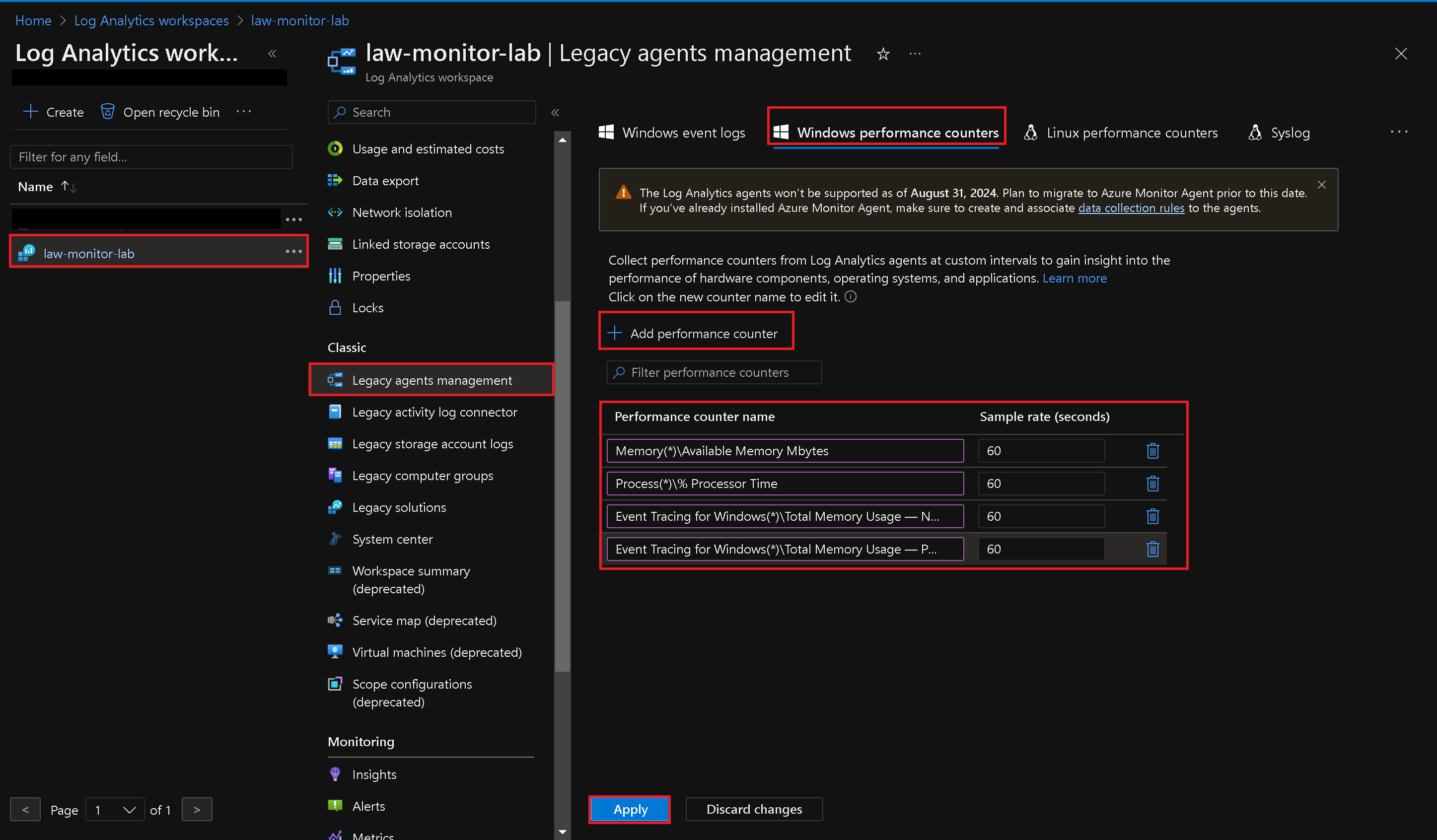The image size is (1437, 840).
Task: Open Usage and estimated costs
Action: [428, 149]
